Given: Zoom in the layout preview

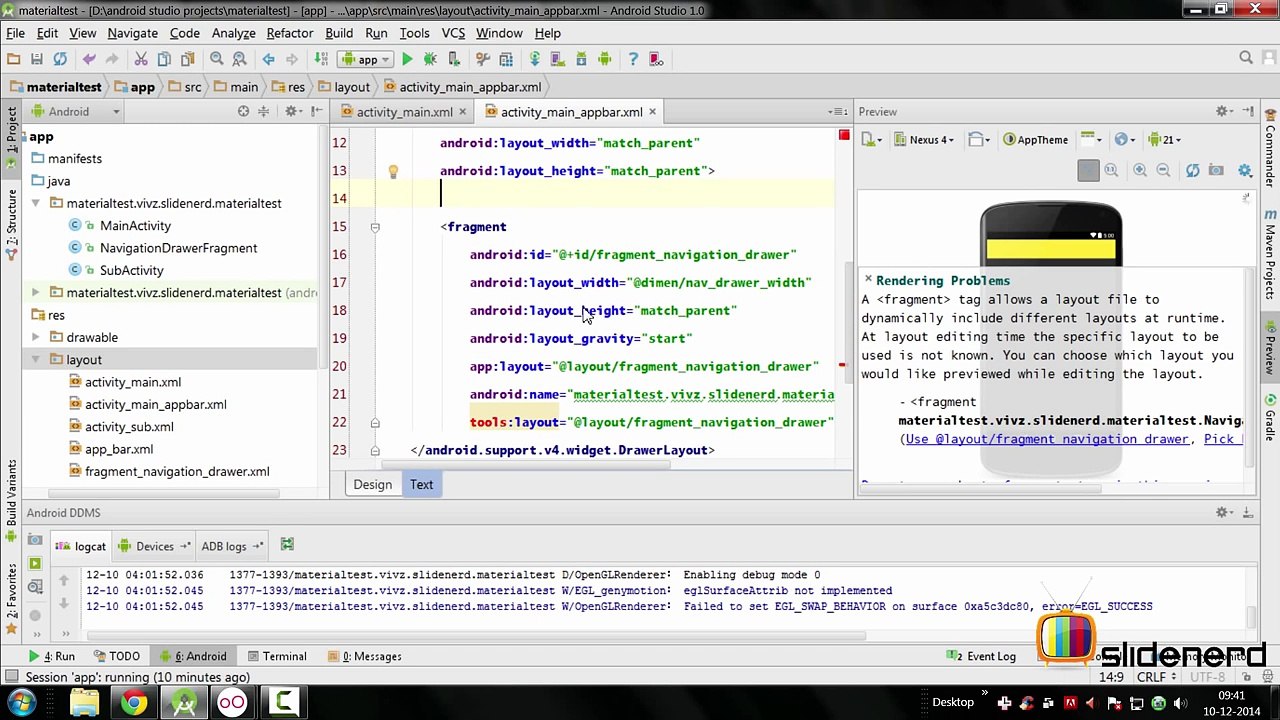Looking at the screenshot, I should [x=1140, y=171].
